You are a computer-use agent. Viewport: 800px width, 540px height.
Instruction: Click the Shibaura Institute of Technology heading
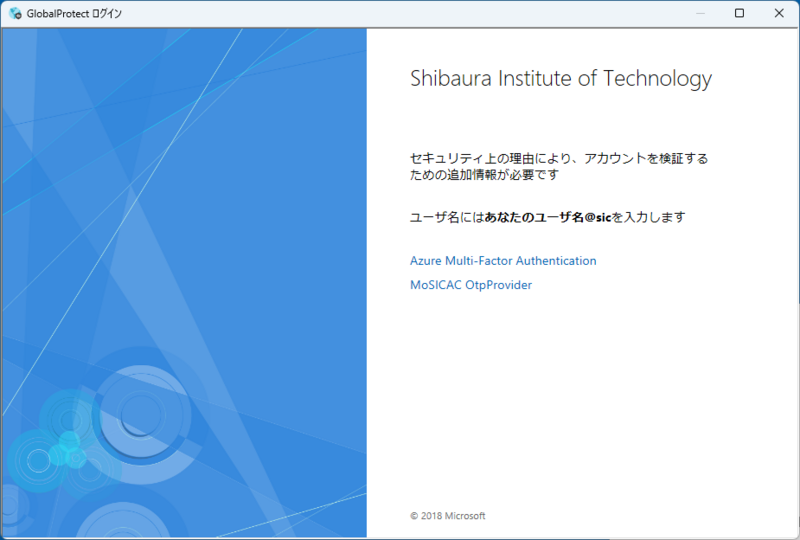click(561, 79)
